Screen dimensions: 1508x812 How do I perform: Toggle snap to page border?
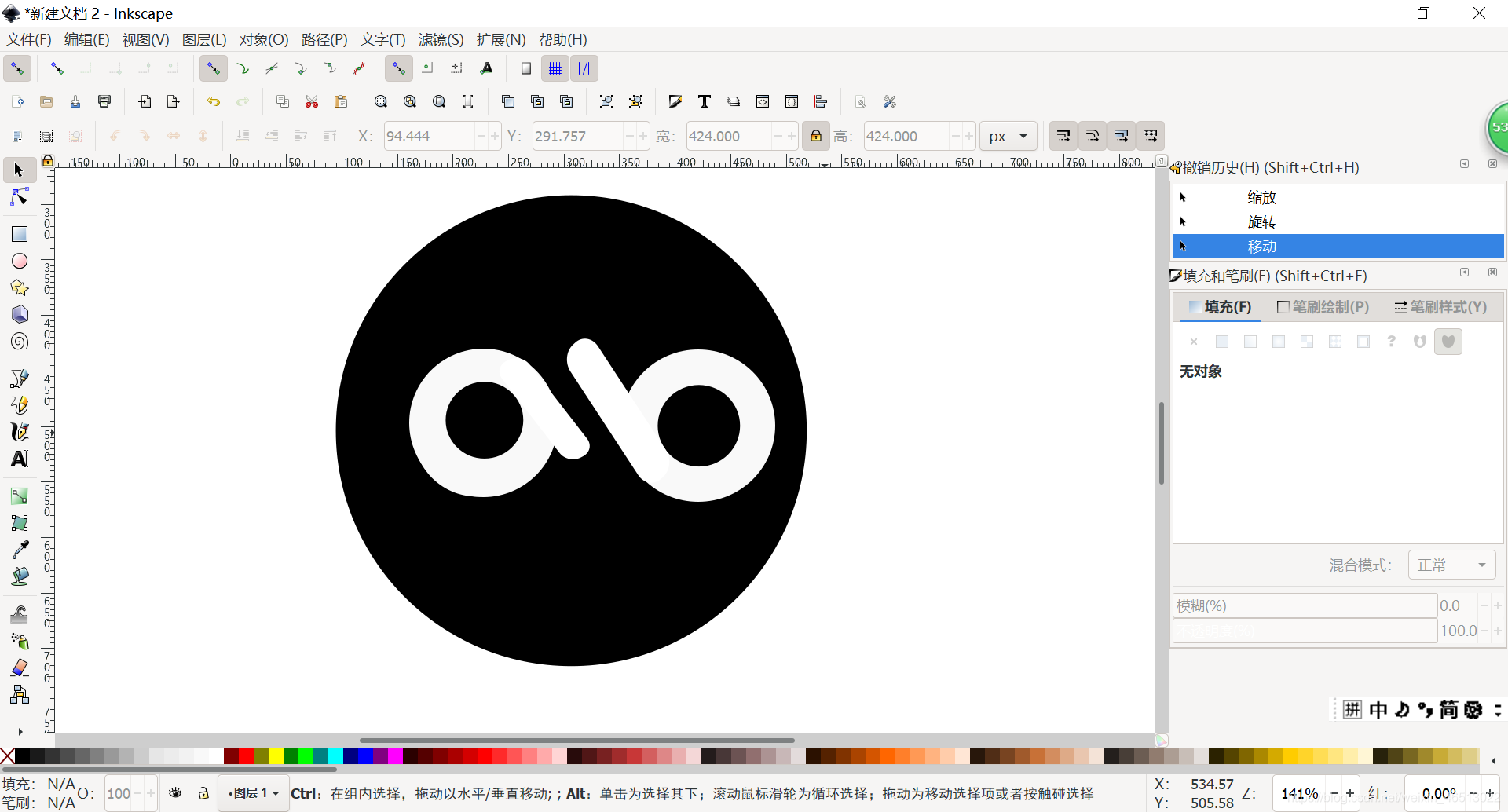click(526, 68)
